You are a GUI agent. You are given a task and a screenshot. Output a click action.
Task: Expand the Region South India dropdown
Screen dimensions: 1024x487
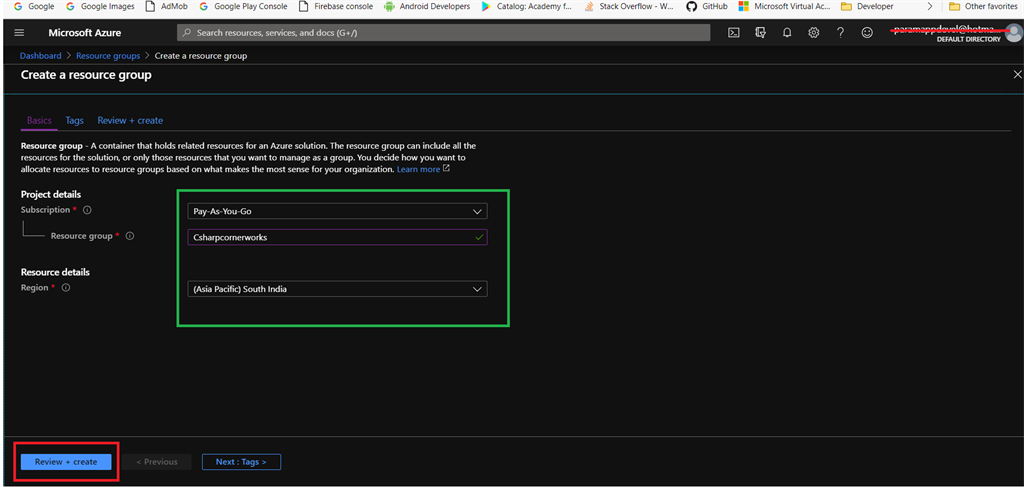pyautogui.click(x=337, y=289)
